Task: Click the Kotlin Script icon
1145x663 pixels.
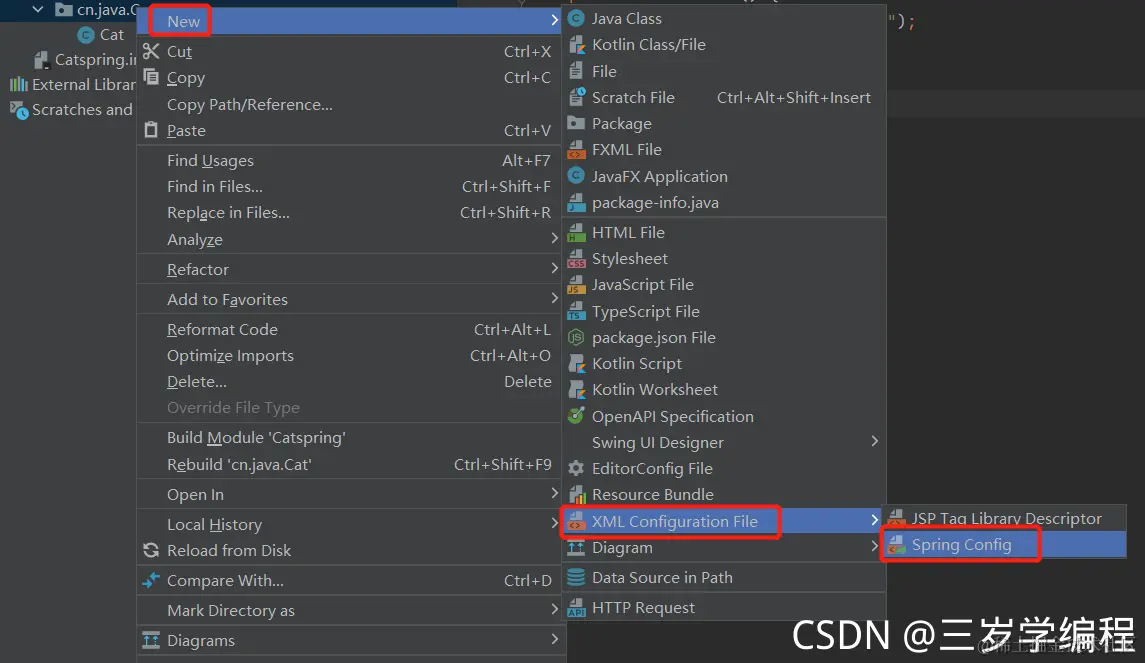Action: click(x=576, y=364)
